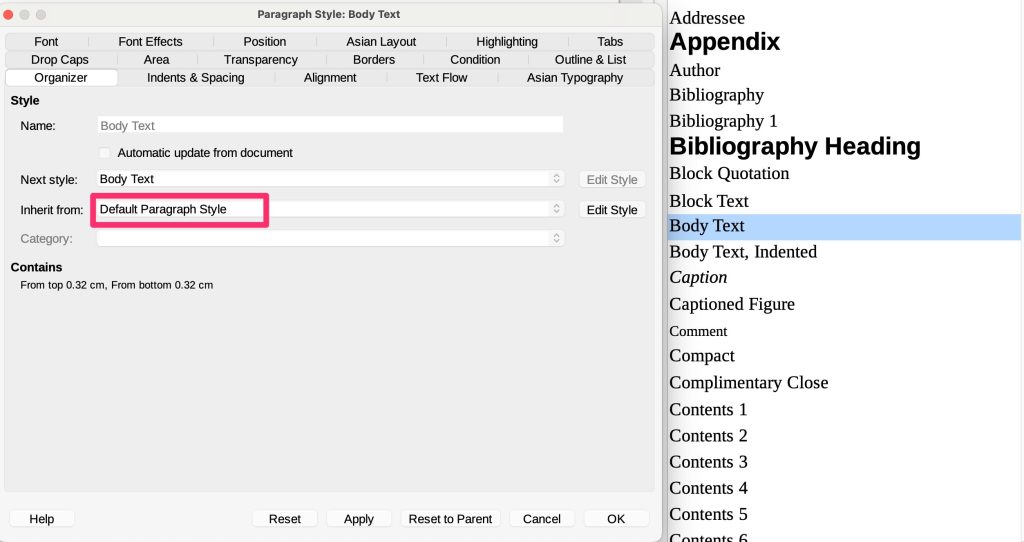The width and height of the screenshot is (1024, 542).
Task: Expand the Inherit from dropdown
Action: point(330,209)
